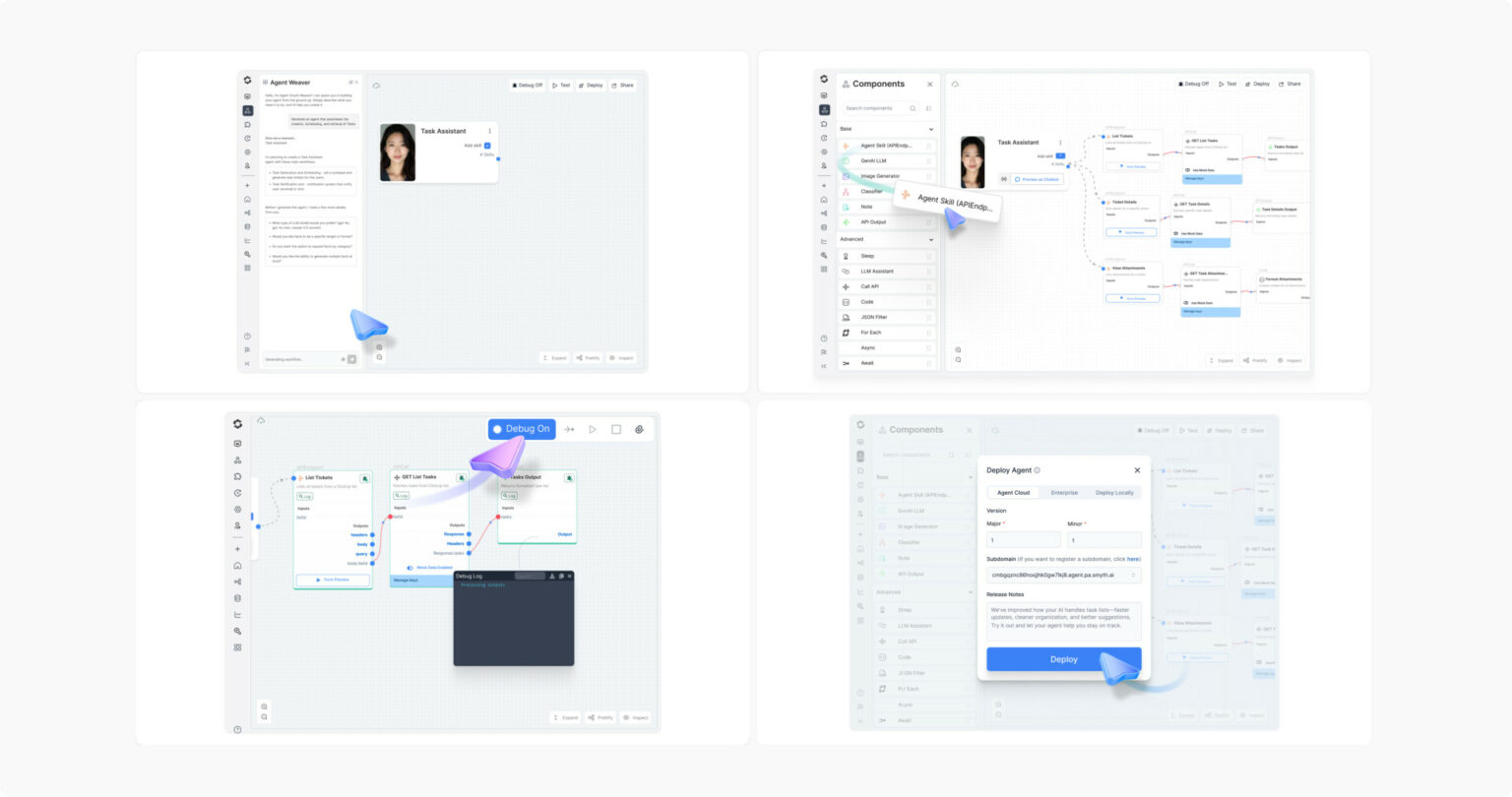Collapse the Advanced components section
The height and width of the screenshot is (797, 1512).
(x=930, y=239)
